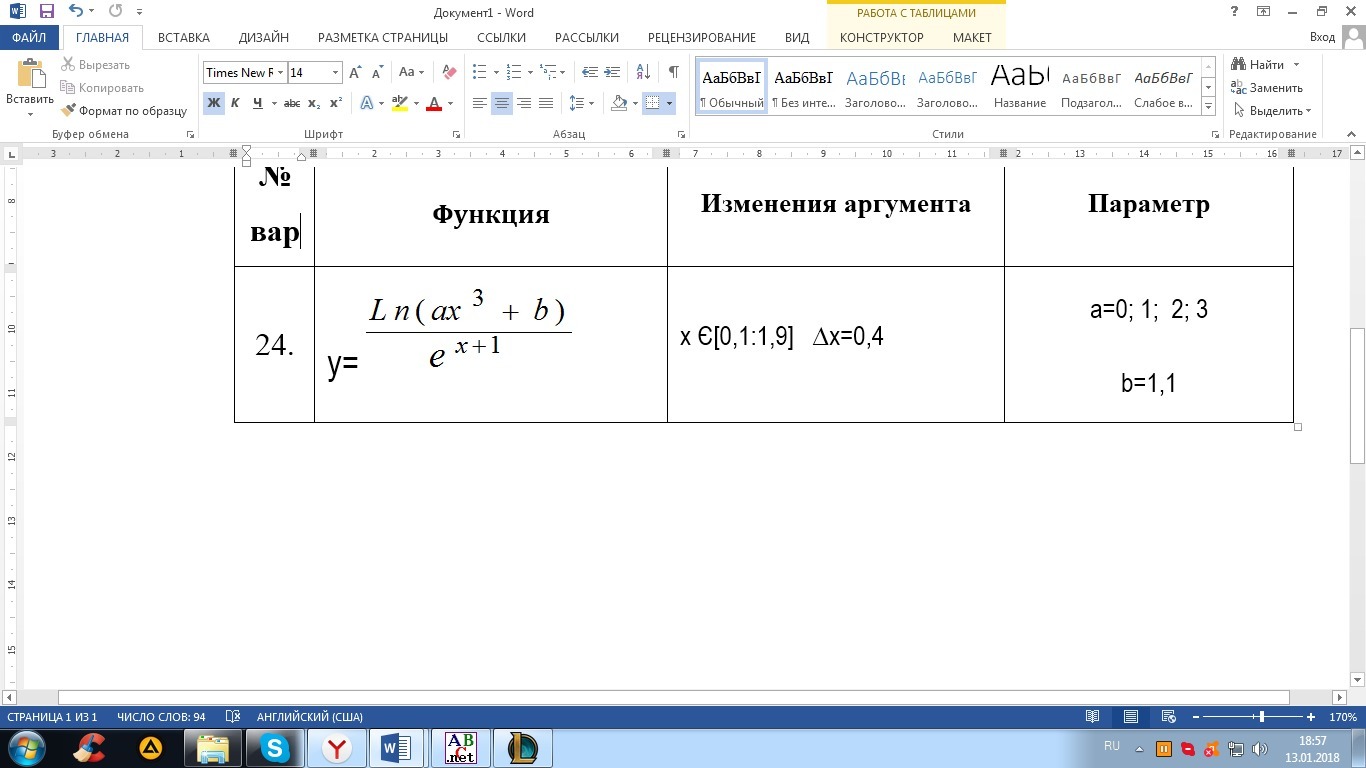Toggle italic formatting with К
Screen dimensions: 1366x768
tap(235, 103)
